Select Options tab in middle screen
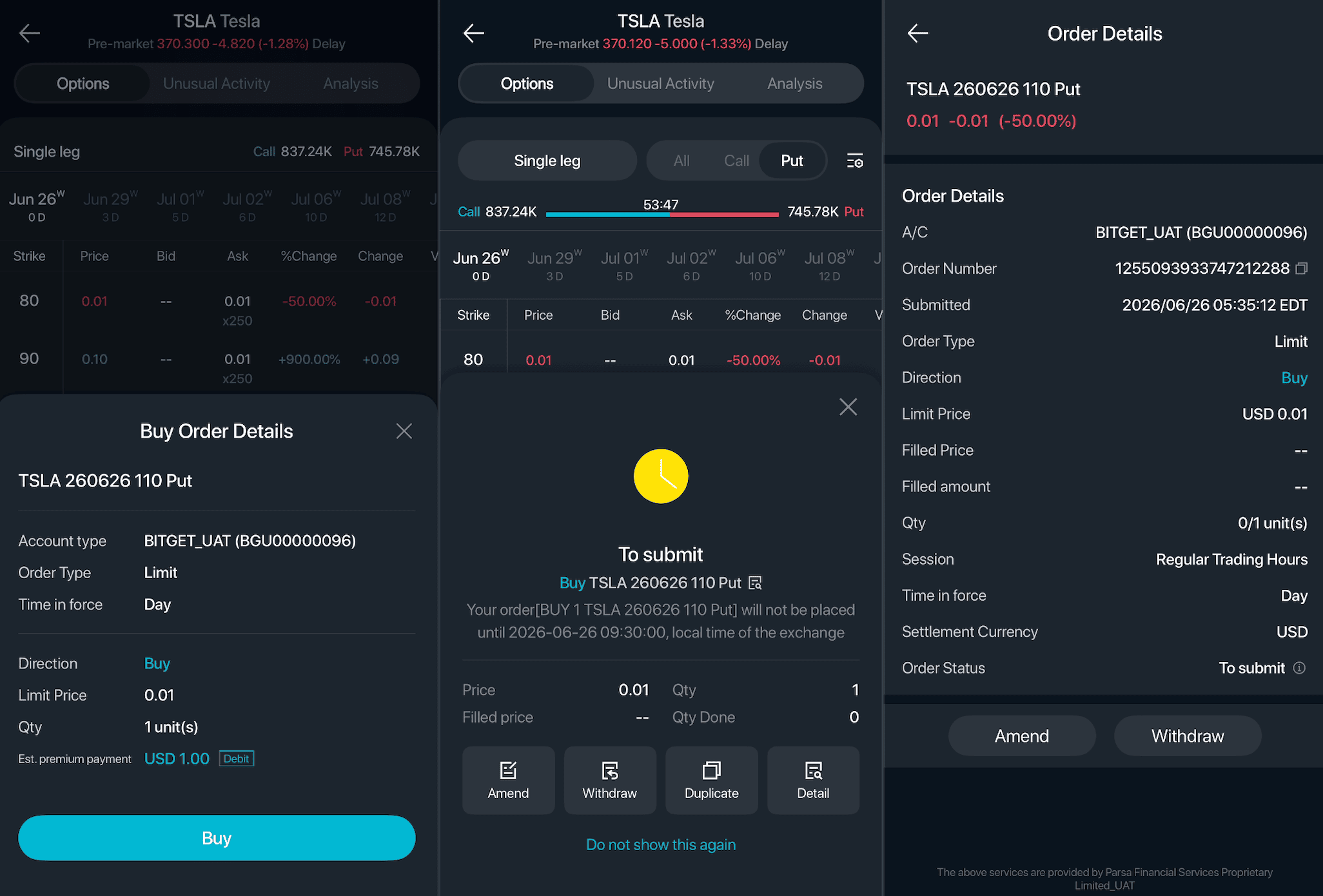 click(527, 83)
